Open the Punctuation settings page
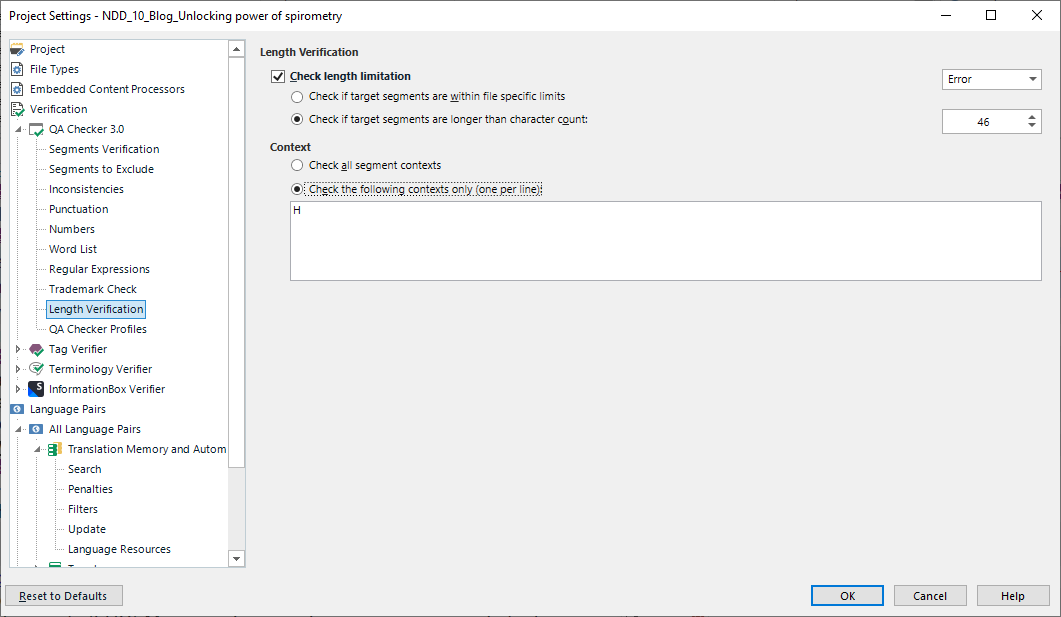Image resolution: width=1061 pixels, height=617 pixels. click(78, 209)
